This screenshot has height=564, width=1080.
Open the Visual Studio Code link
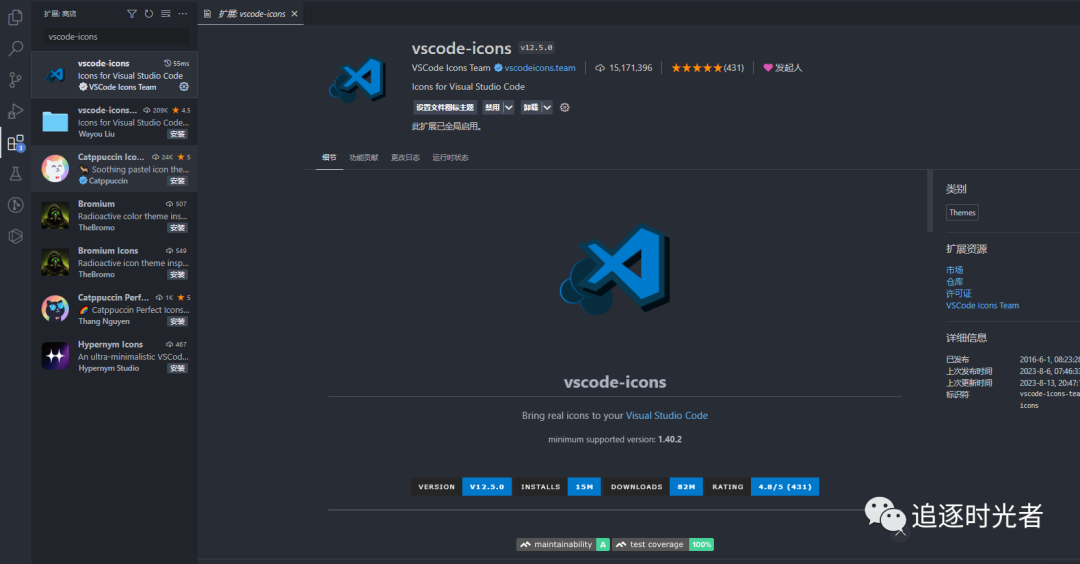[667, 415]
